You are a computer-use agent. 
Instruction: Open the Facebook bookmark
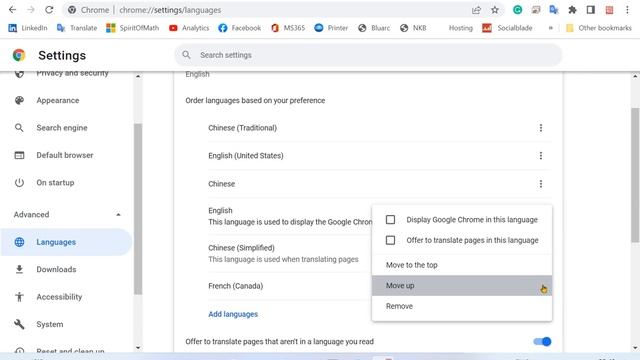[240, 28]
